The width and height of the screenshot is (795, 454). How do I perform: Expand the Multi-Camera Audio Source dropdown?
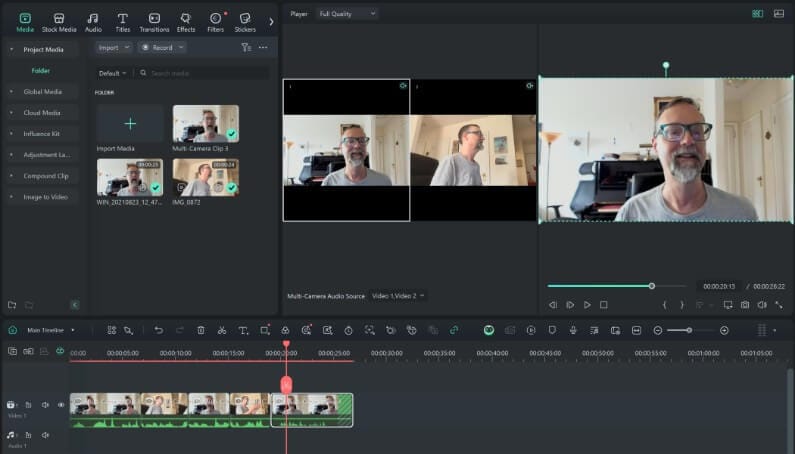tap(399, 296)
